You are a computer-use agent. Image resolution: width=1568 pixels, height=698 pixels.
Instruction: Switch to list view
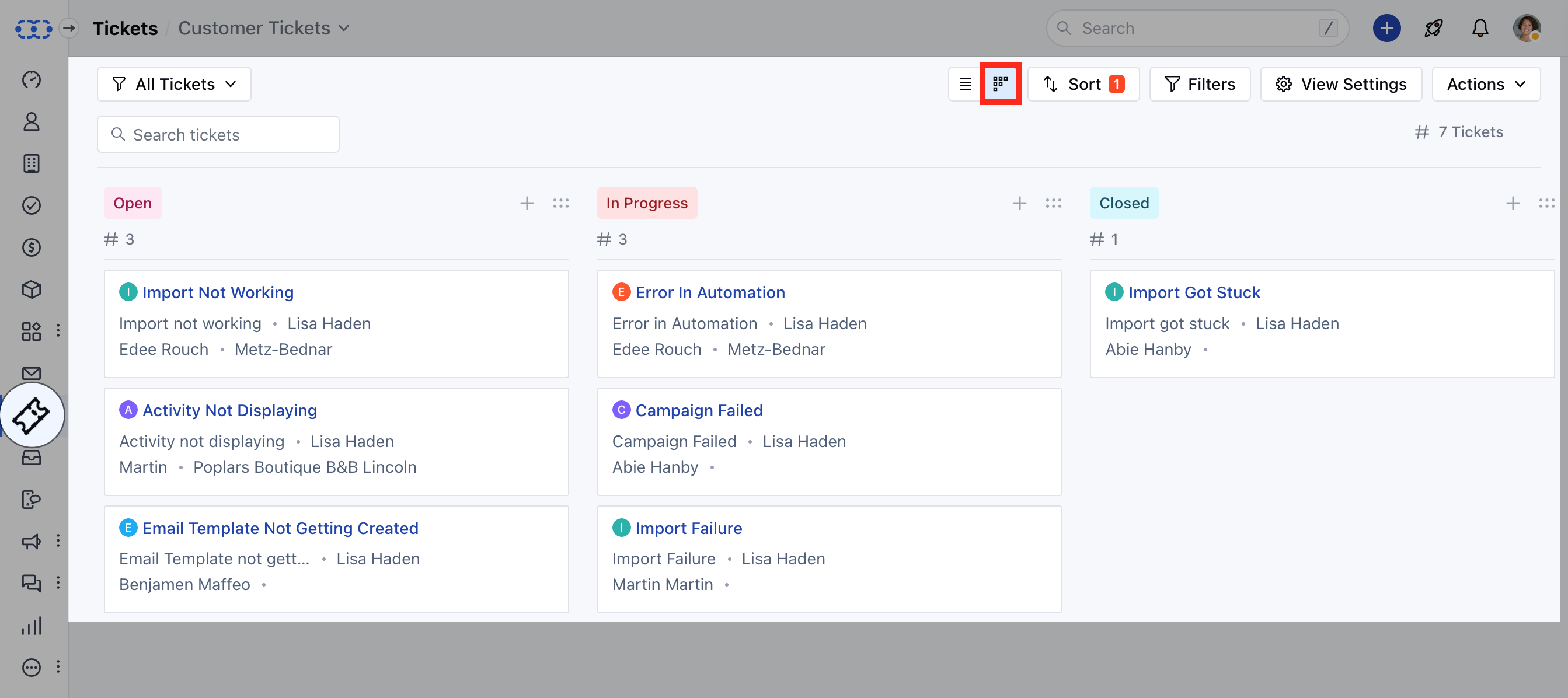click(966, 84)
